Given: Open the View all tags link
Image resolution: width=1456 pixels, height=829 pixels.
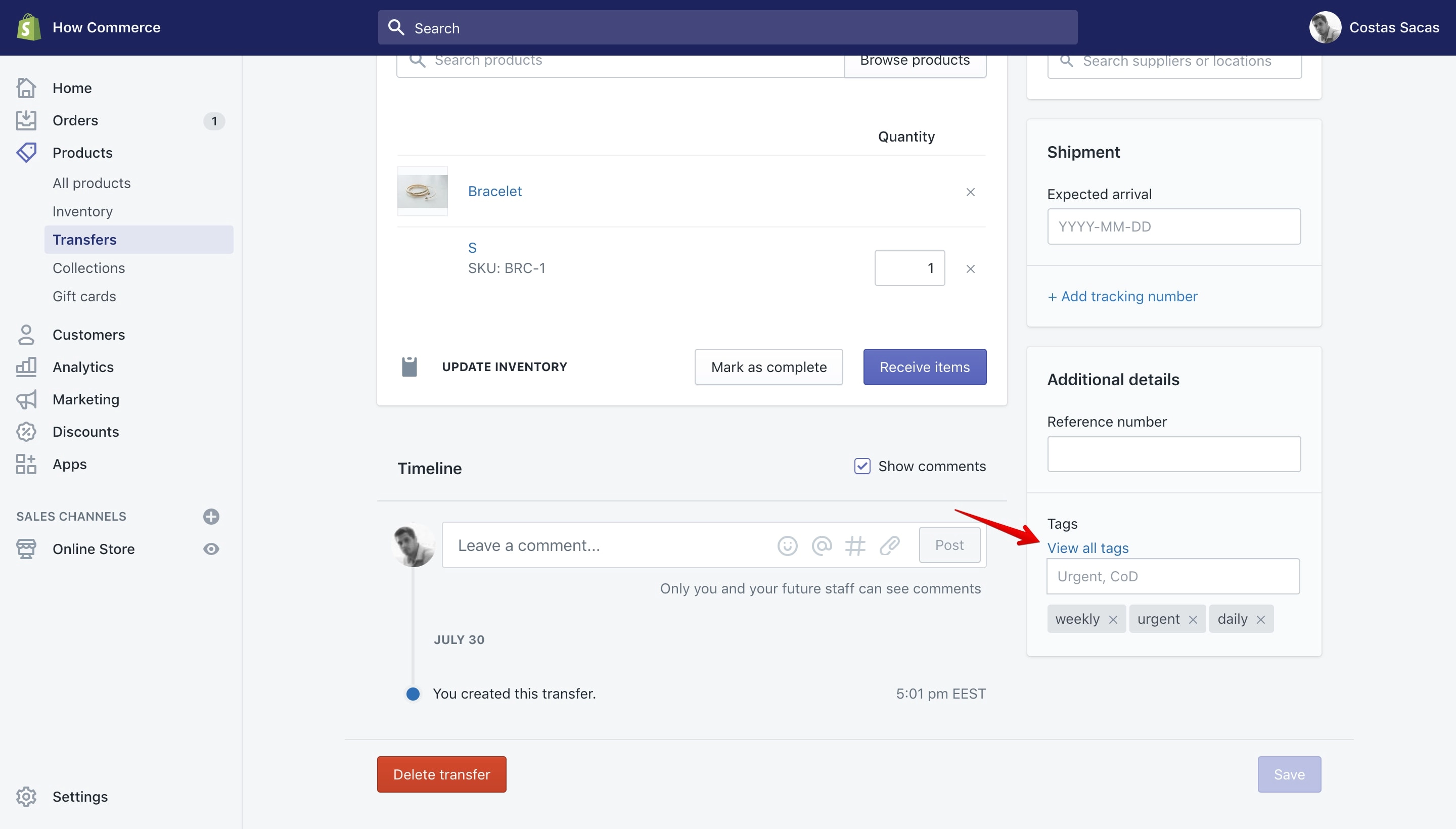Looking at the screenshot, I should point(1087,548).
